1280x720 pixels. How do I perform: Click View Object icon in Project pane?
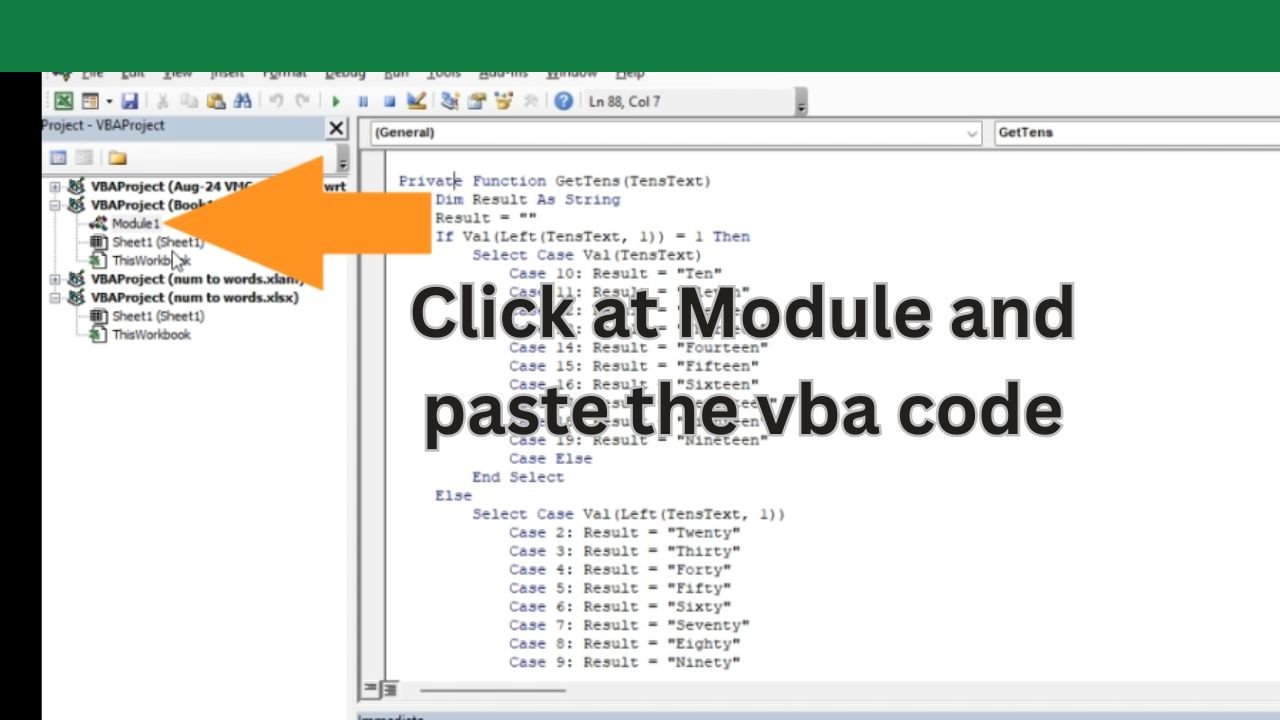pyautogui.click(x=85, y=158)
